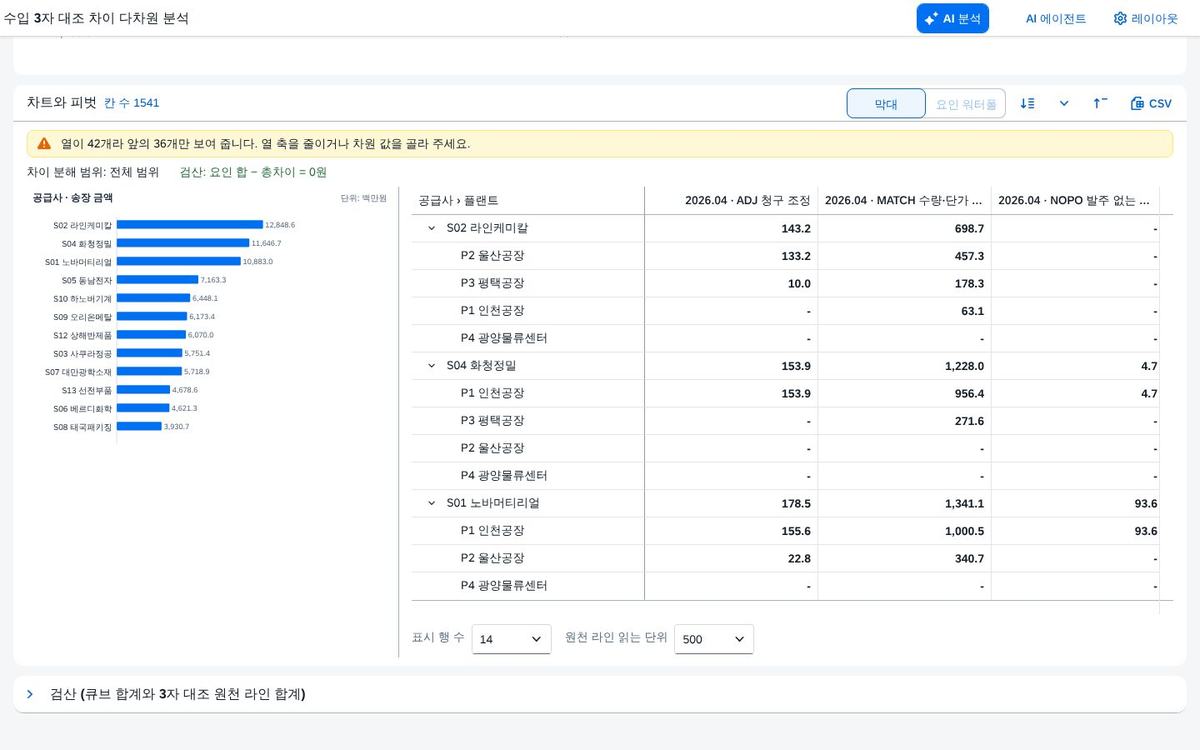Viewport: 1200px width, 750px height.
Task: Click the 칸 수 1541 cell count text
Action: click(x=132, y=103)
